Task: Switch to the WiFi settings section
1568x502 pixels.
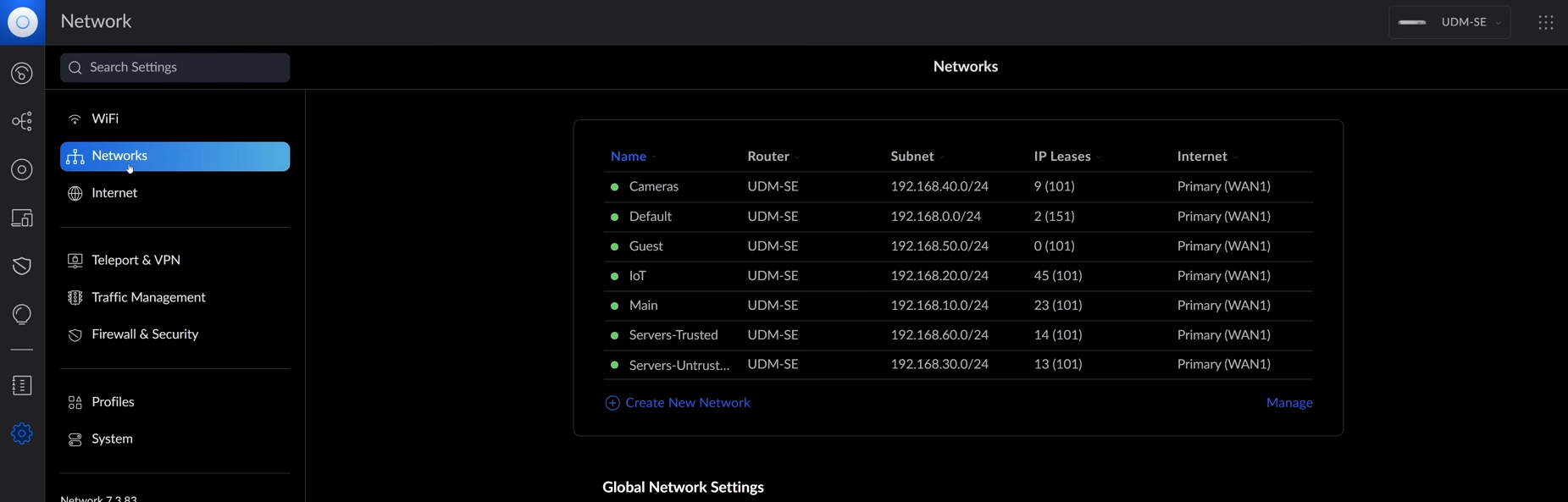Action: click(105, 119)
